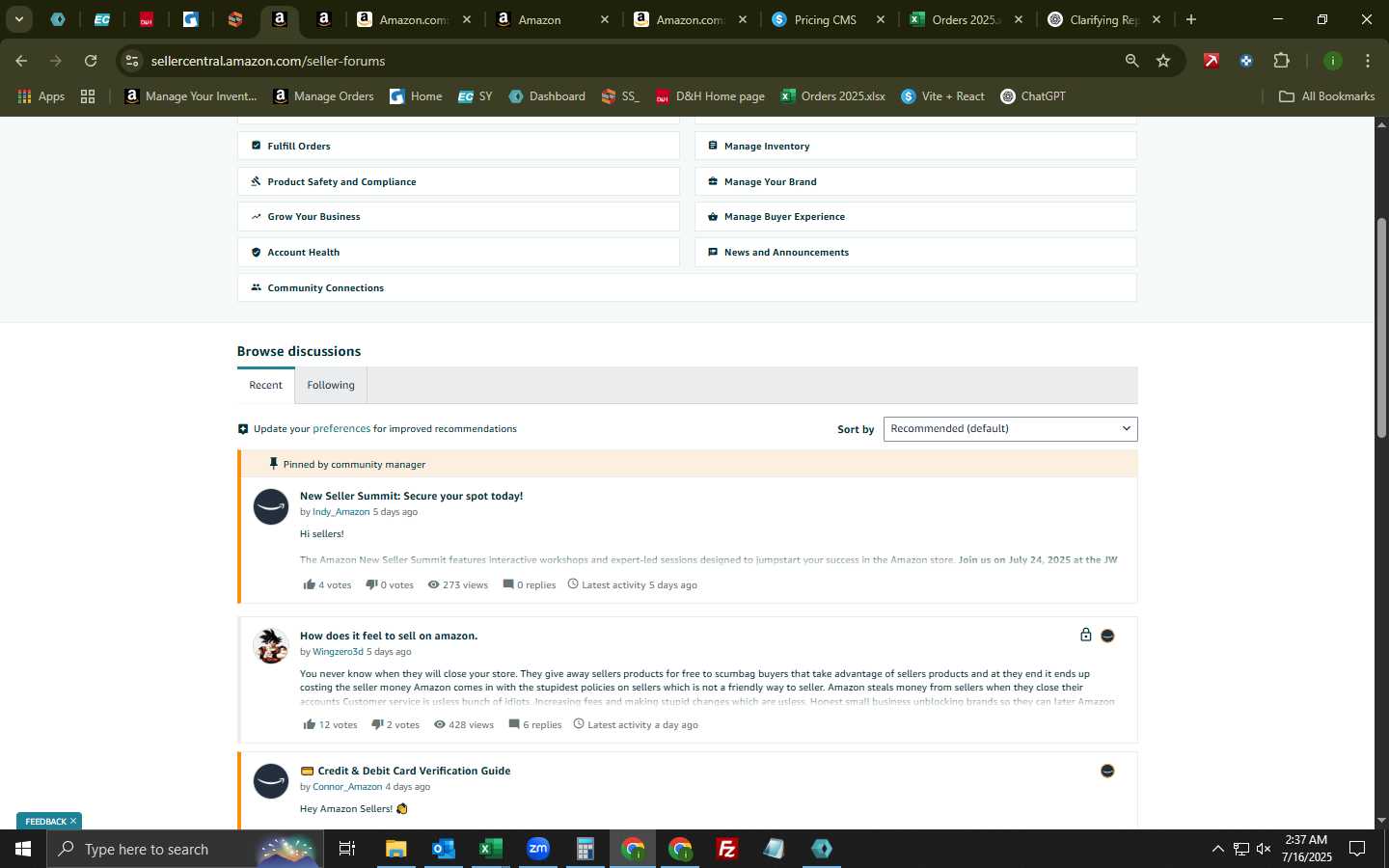
Task: Open the Windows Start menu
Action: pos(23,849)
